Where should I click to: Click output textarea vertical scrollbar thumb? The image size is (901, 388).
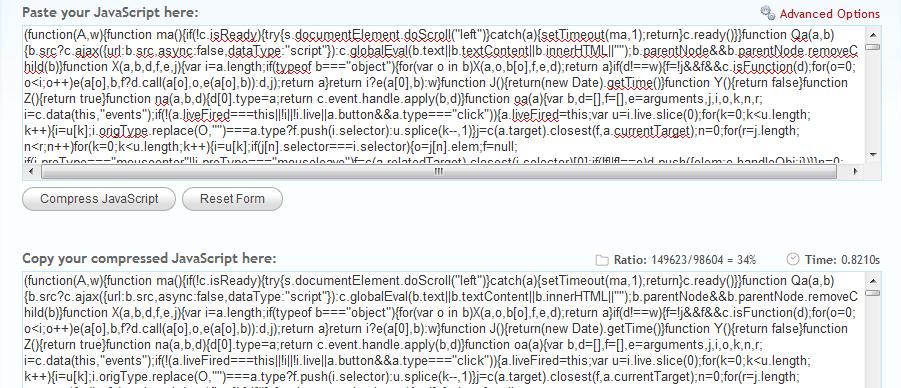(872, 293)
